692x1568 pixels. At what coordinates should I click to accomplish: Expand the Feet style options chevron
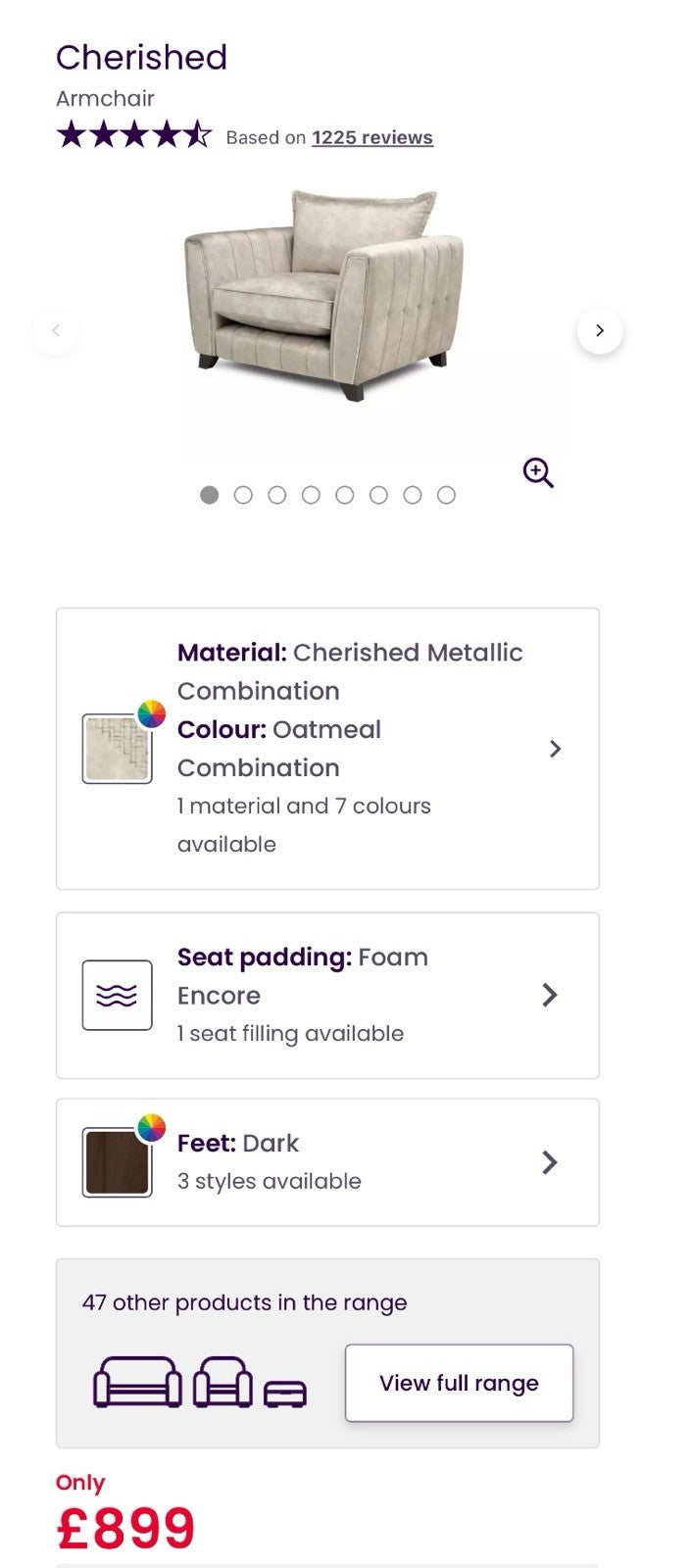[550, 1162]
